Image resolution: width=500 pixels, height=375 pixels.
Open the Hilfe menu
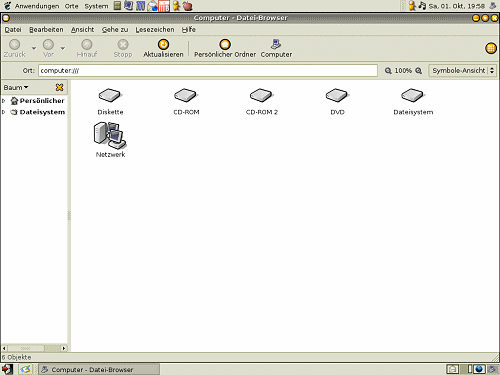[x=189, y=30]
